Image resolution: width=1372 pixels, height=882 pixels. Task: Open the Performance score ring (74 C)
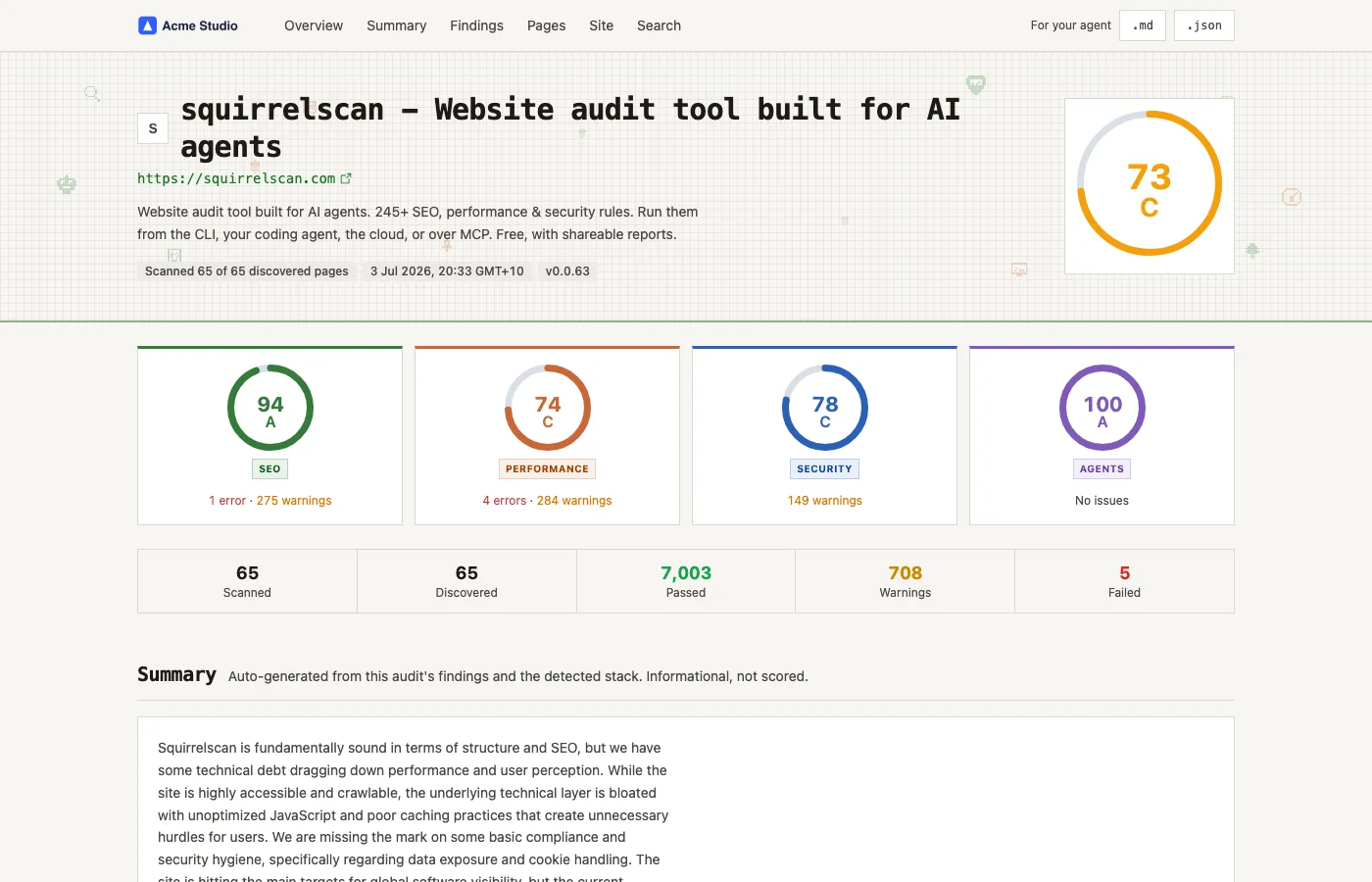[x=548, y=408]
